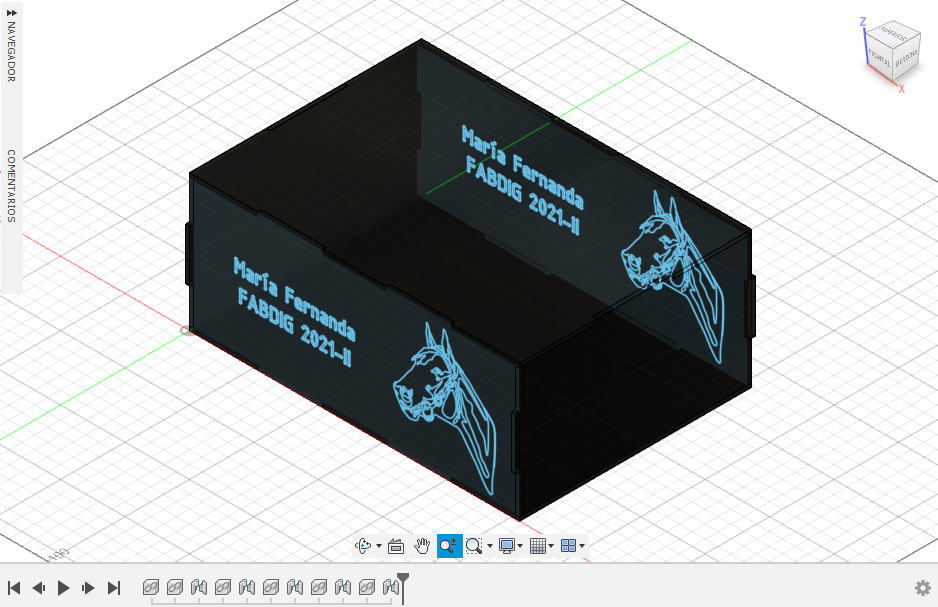This screenshot has width=938, height=607.
Task: Activate the Look At tool
Action: 395,545
